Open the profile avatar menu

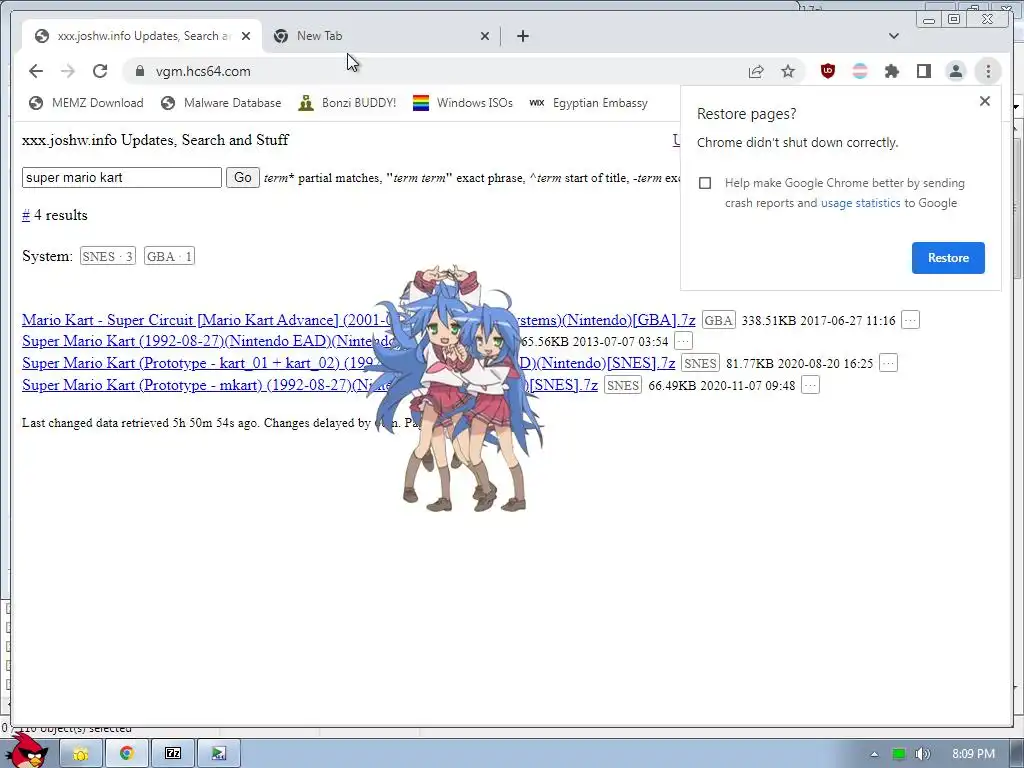pyautogui.click(x=956, y=71)
